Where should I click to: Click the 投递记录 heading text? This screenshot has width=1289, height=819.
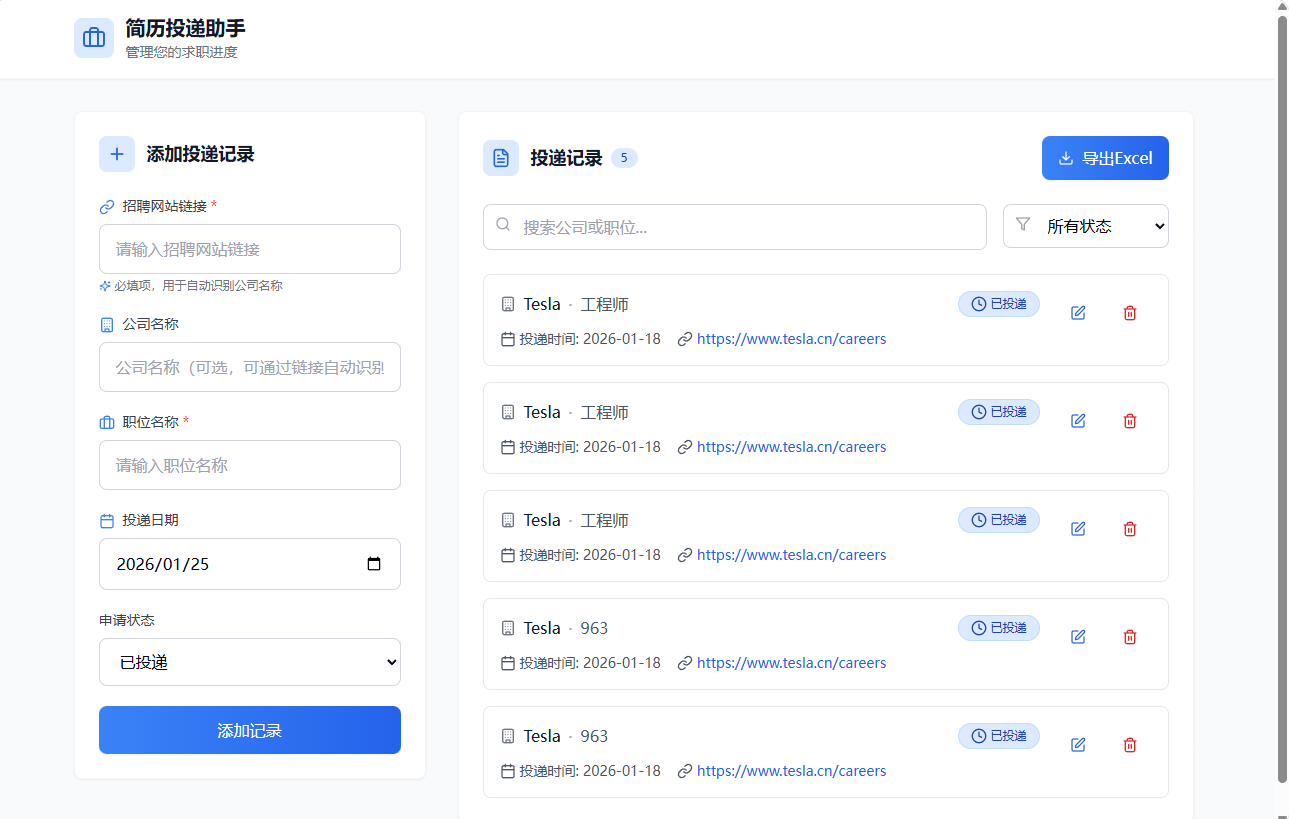(566, 158)
